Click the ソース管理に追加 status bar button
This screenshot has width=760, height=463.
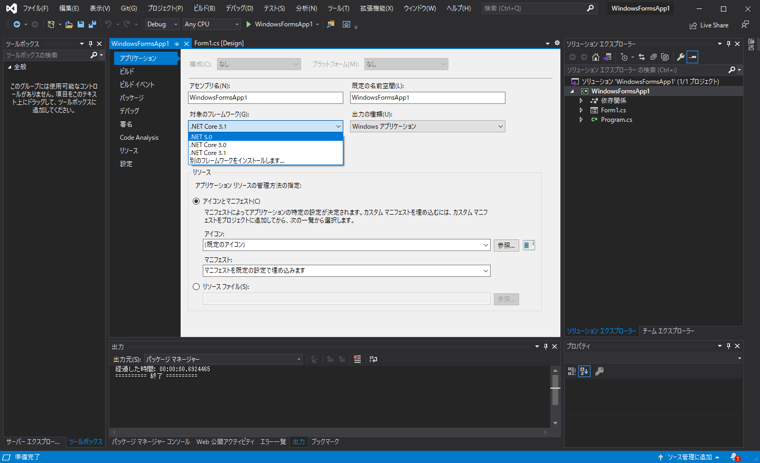pos(688,457)
